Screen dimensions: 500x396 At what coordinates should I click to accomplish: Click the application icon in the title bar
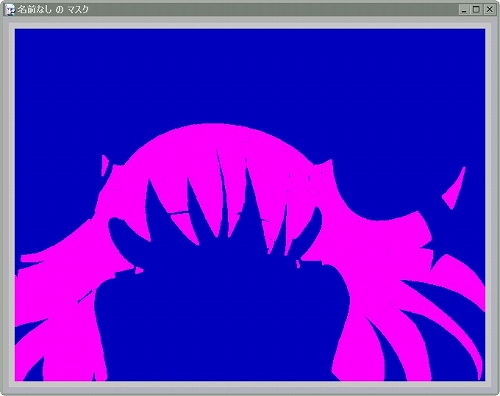tap(11, 10)
